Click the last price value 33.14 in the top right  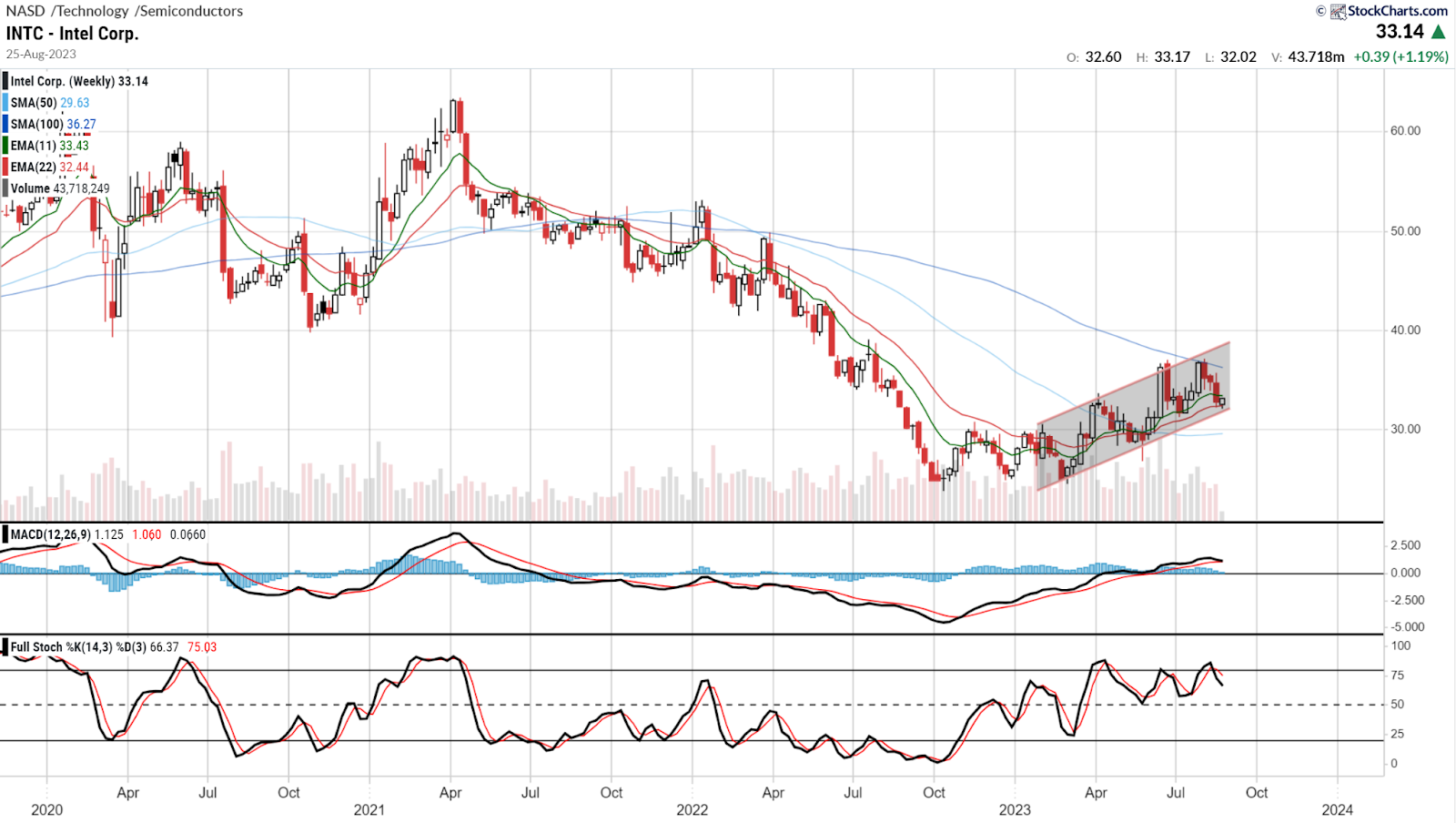click(1400, 32)
